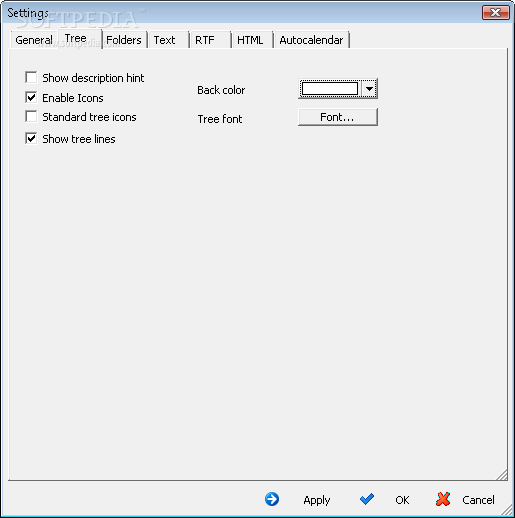Click the Back color label
This screenshot has width=515, height=518.
(221, 90)
